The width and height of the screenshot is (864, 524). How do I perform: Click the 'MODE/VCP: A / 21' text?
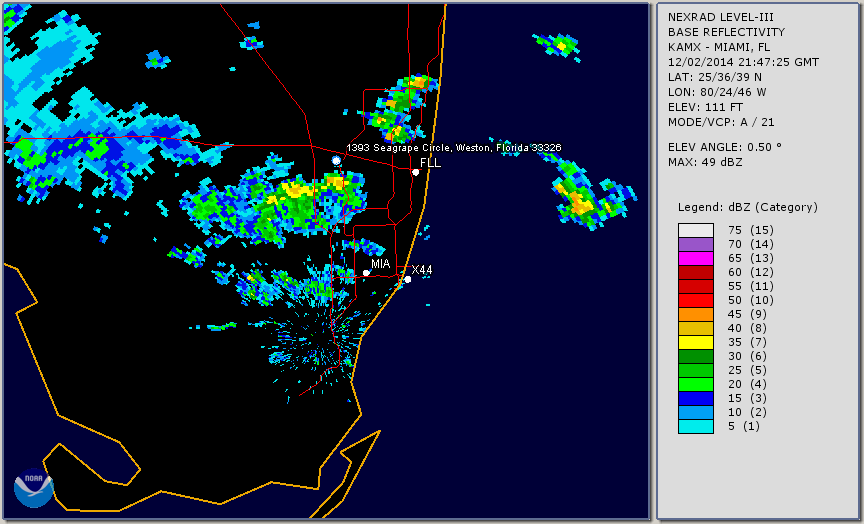(721, 122)
